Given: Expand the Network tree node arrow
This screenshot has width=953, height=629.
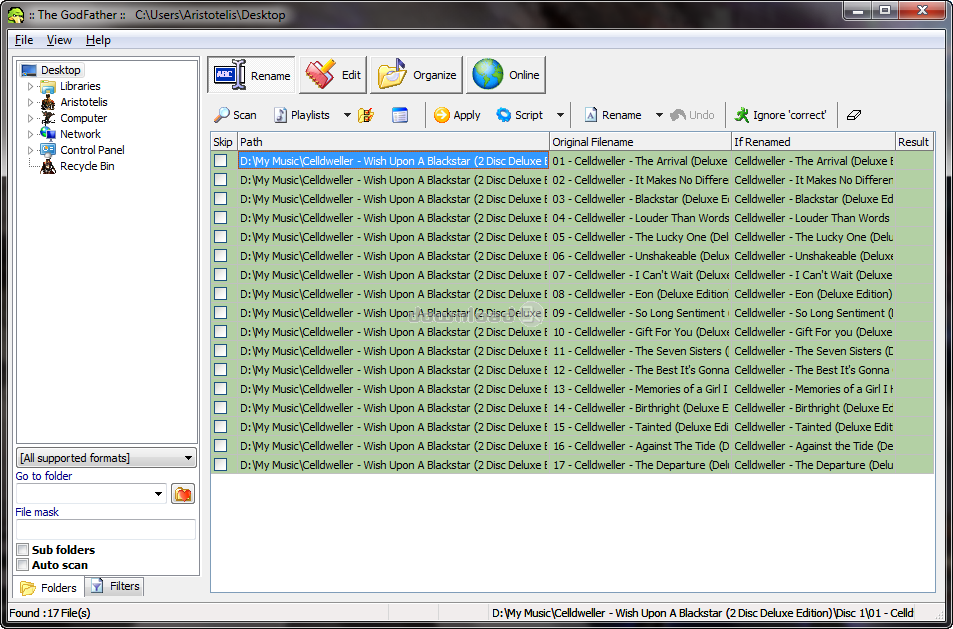Looking at the screenshot, I should [x=30, y=134].
